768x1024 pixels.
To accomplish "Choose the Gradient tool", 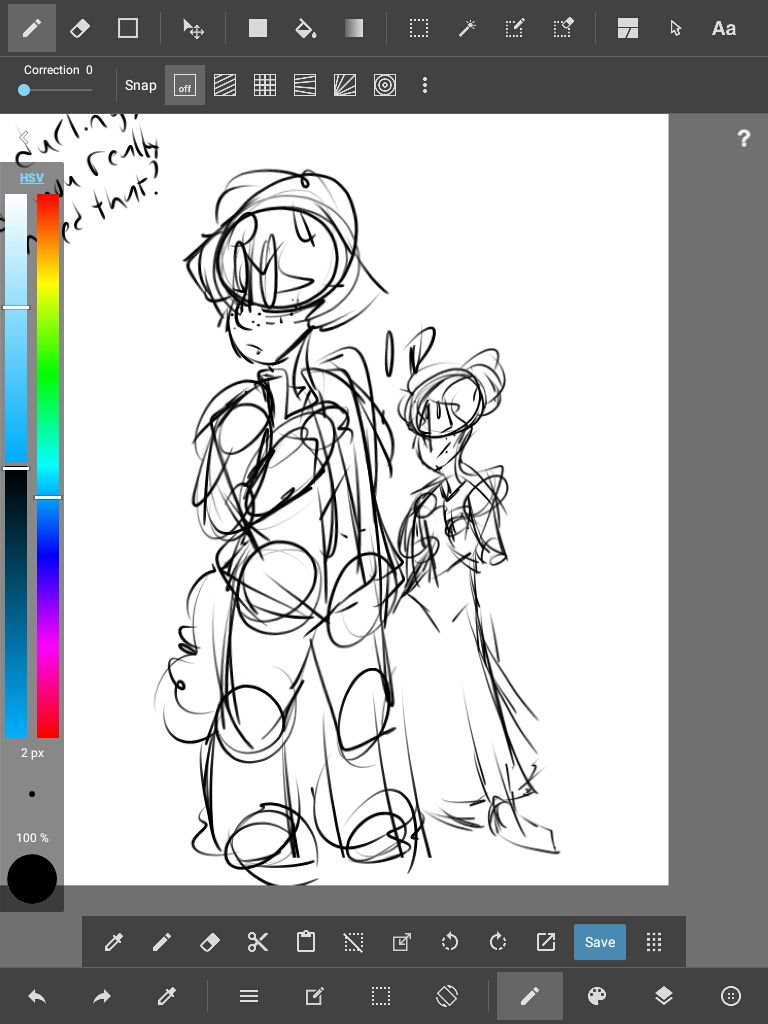I will coord(354,28).
